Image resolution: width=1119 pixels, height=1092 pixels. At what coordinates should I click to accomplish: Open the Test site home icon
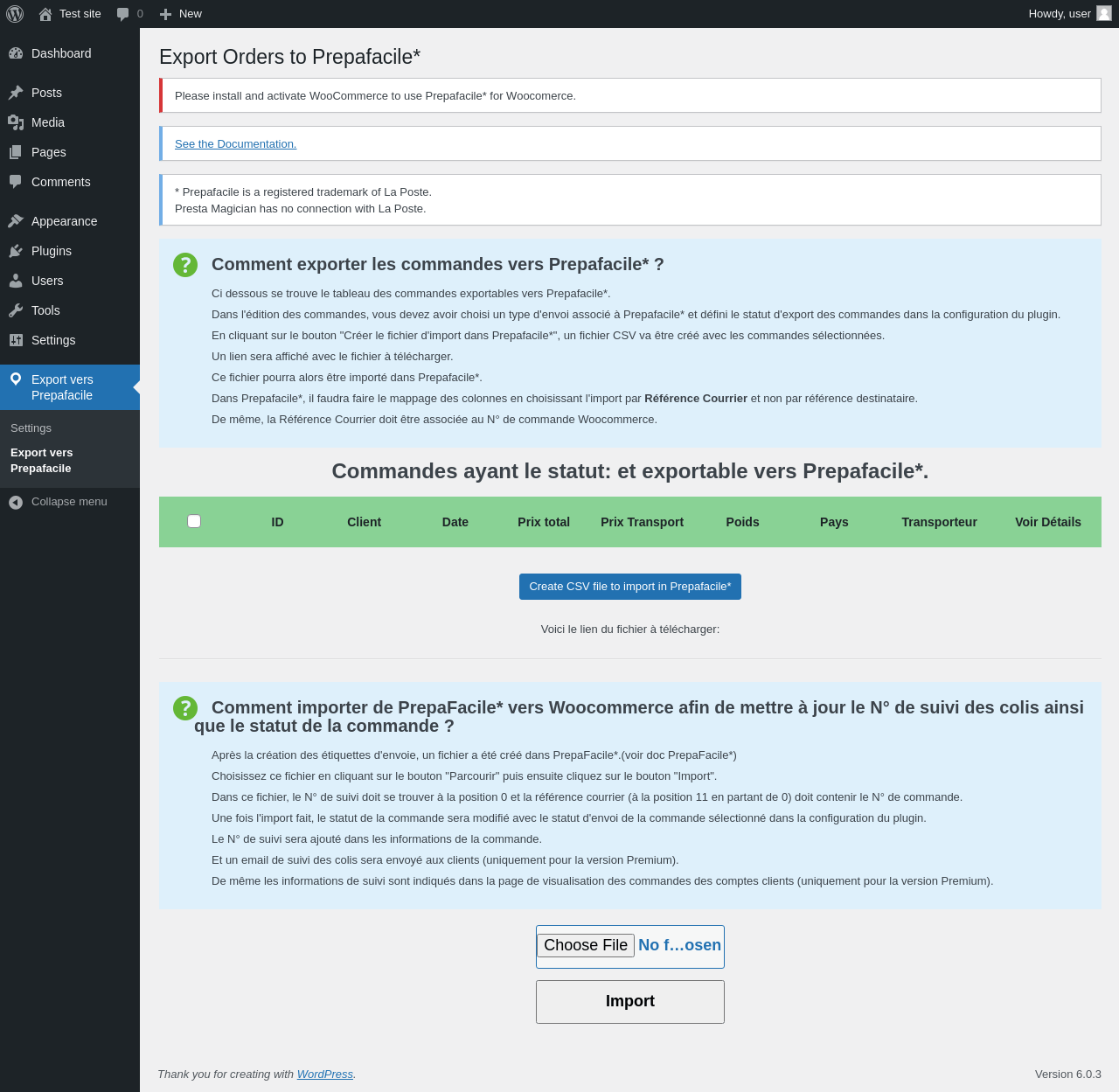point(45,14)
